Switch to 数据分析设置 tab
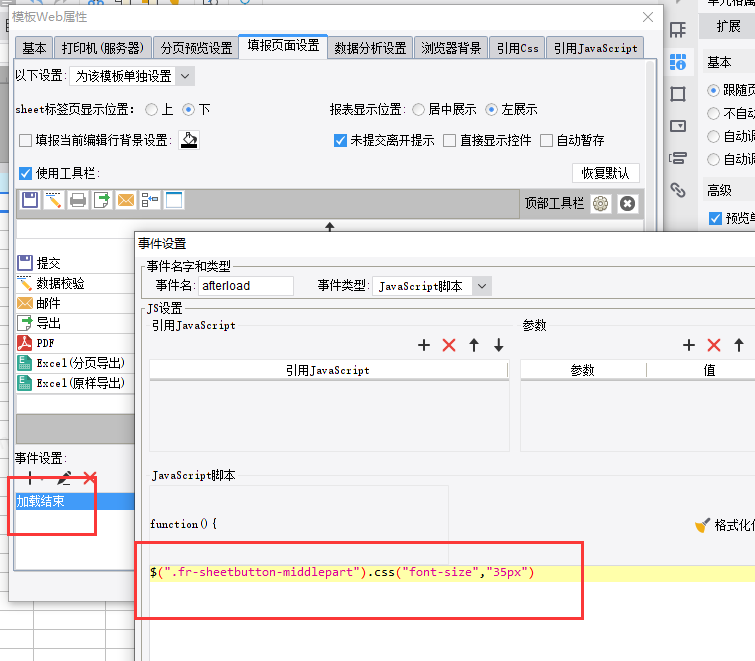The height and width of the screenshot is (661, 755). pyautogui.click(x=370, y=48)
